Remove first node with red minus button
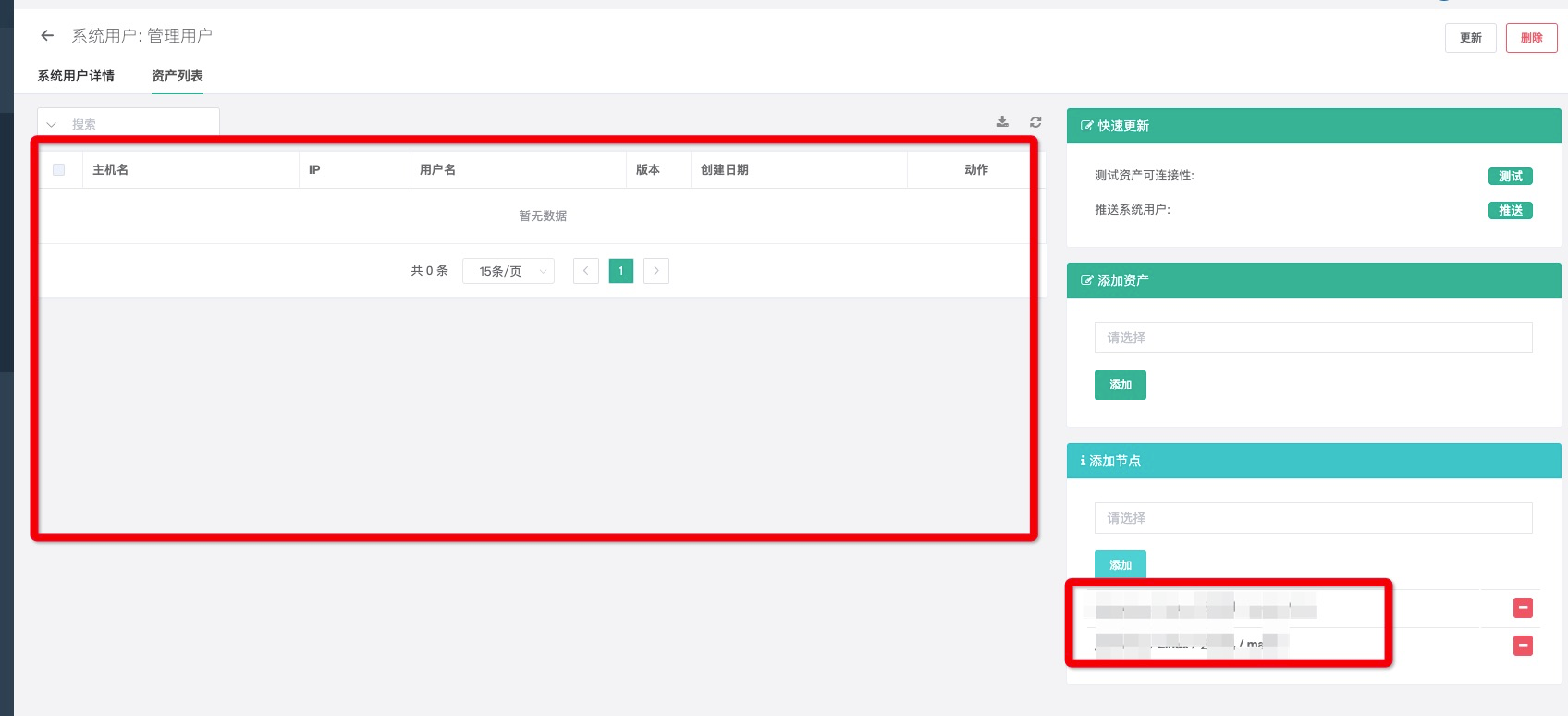1568x716 pixels. coord(1523,608)
